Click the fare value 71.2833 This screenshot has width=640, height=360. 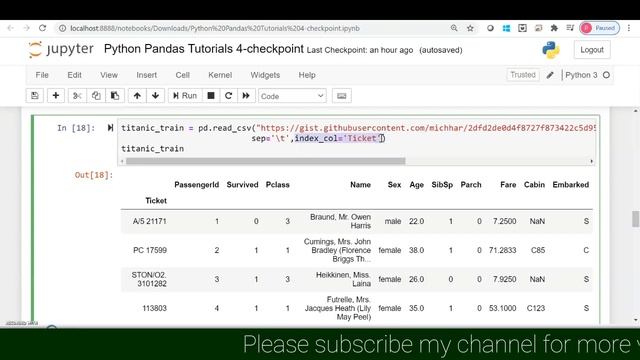[502, 250]
